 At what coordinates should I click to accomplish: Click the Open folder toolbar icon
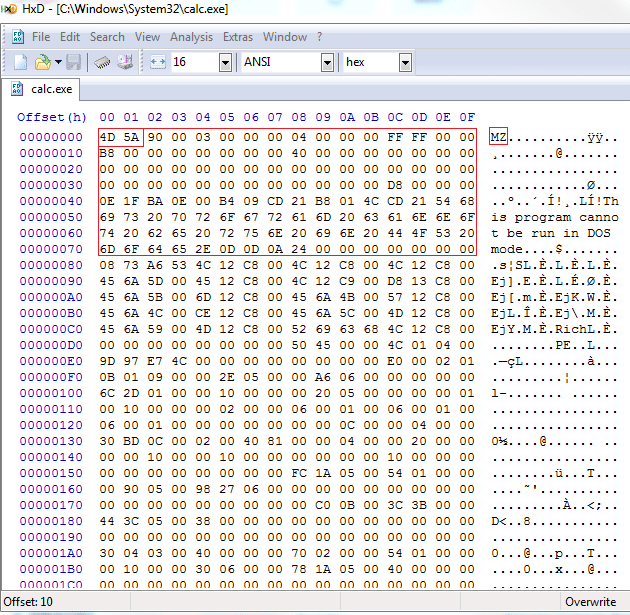click(43, 62)
